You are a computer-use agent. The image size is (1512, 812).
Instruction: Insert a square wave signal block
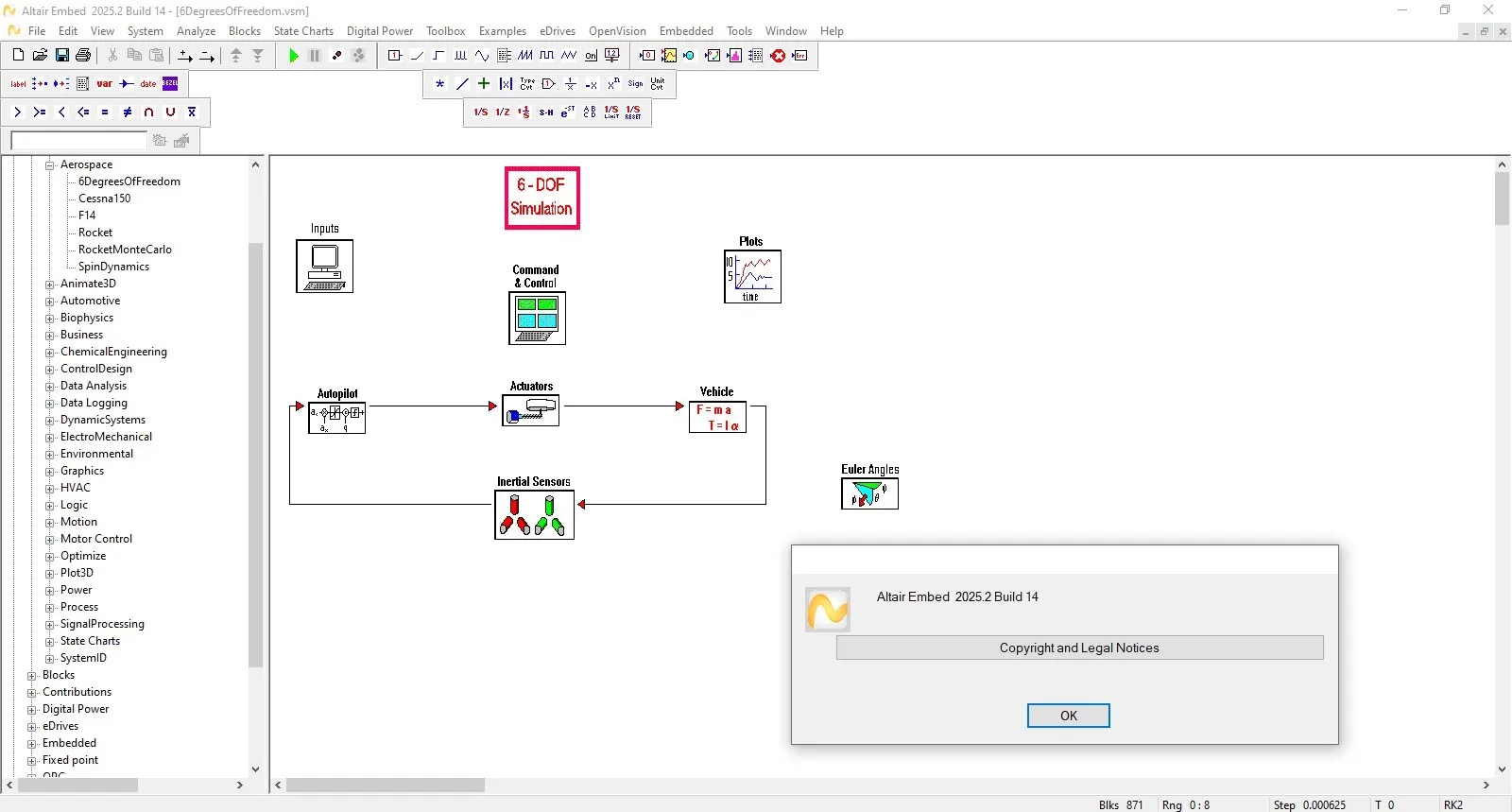pyautogui.click(x=547, y=56)
